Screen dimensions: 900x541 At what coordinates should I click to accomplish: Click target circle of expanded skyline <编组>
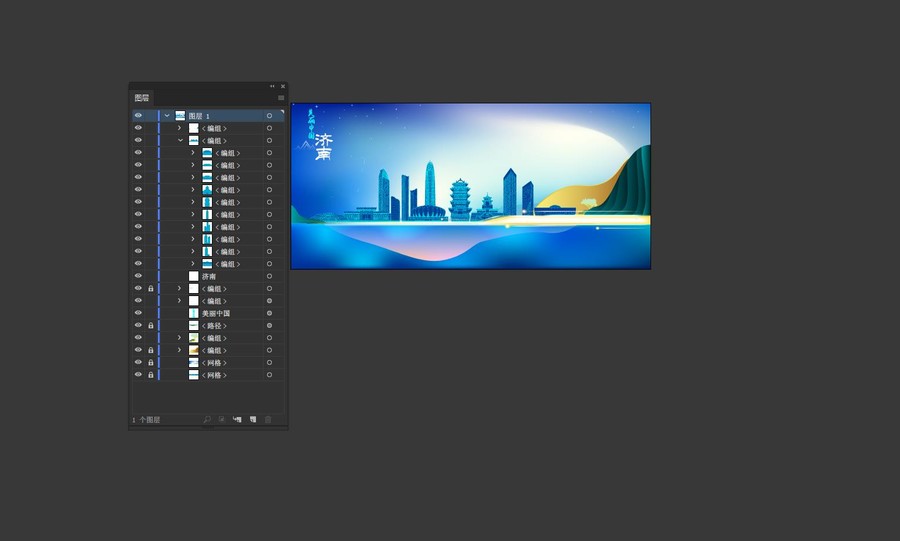point(269,141)
